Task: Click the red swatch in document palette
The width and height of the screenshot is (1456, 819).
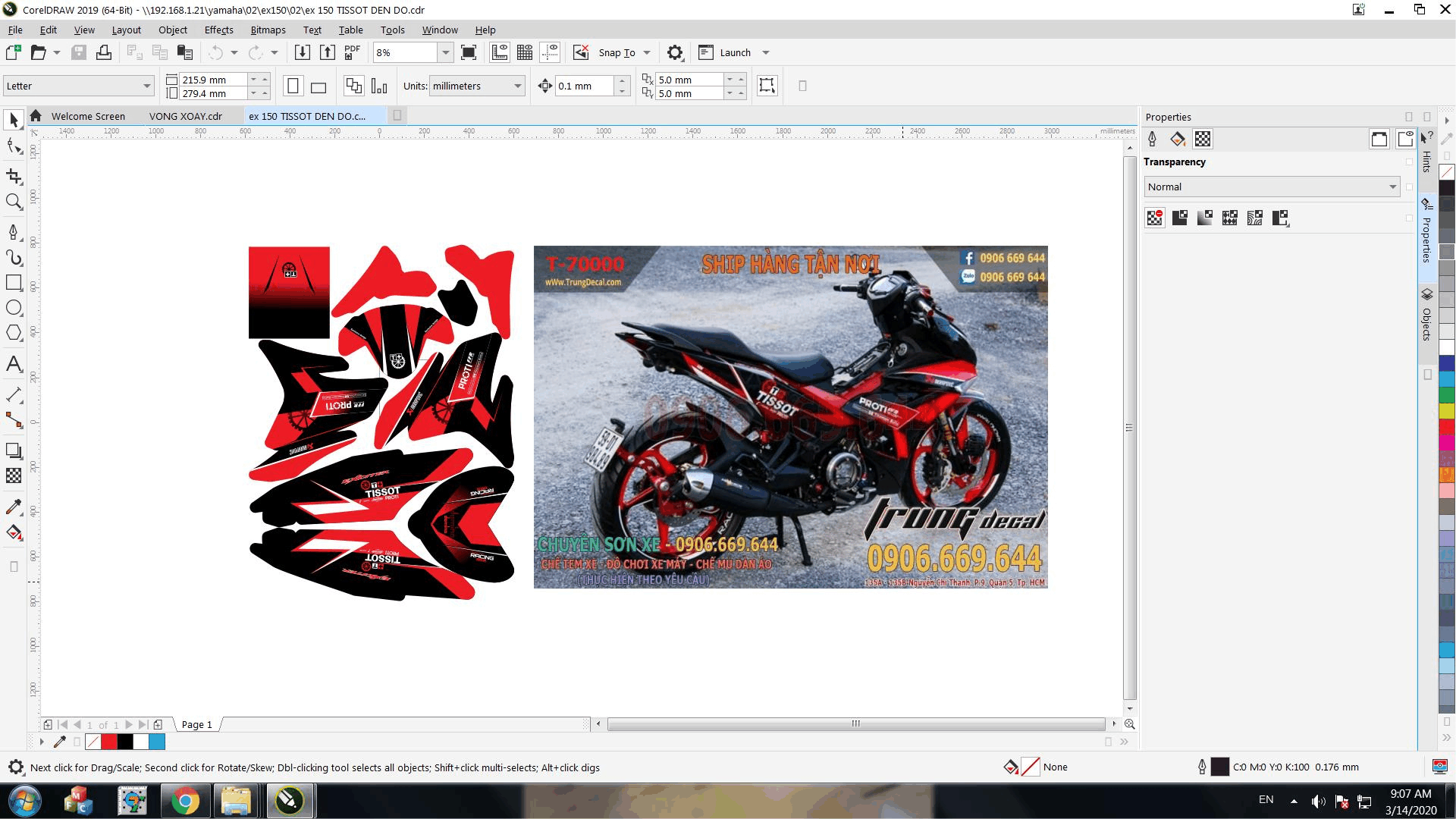Action: [x=109, y=742]
